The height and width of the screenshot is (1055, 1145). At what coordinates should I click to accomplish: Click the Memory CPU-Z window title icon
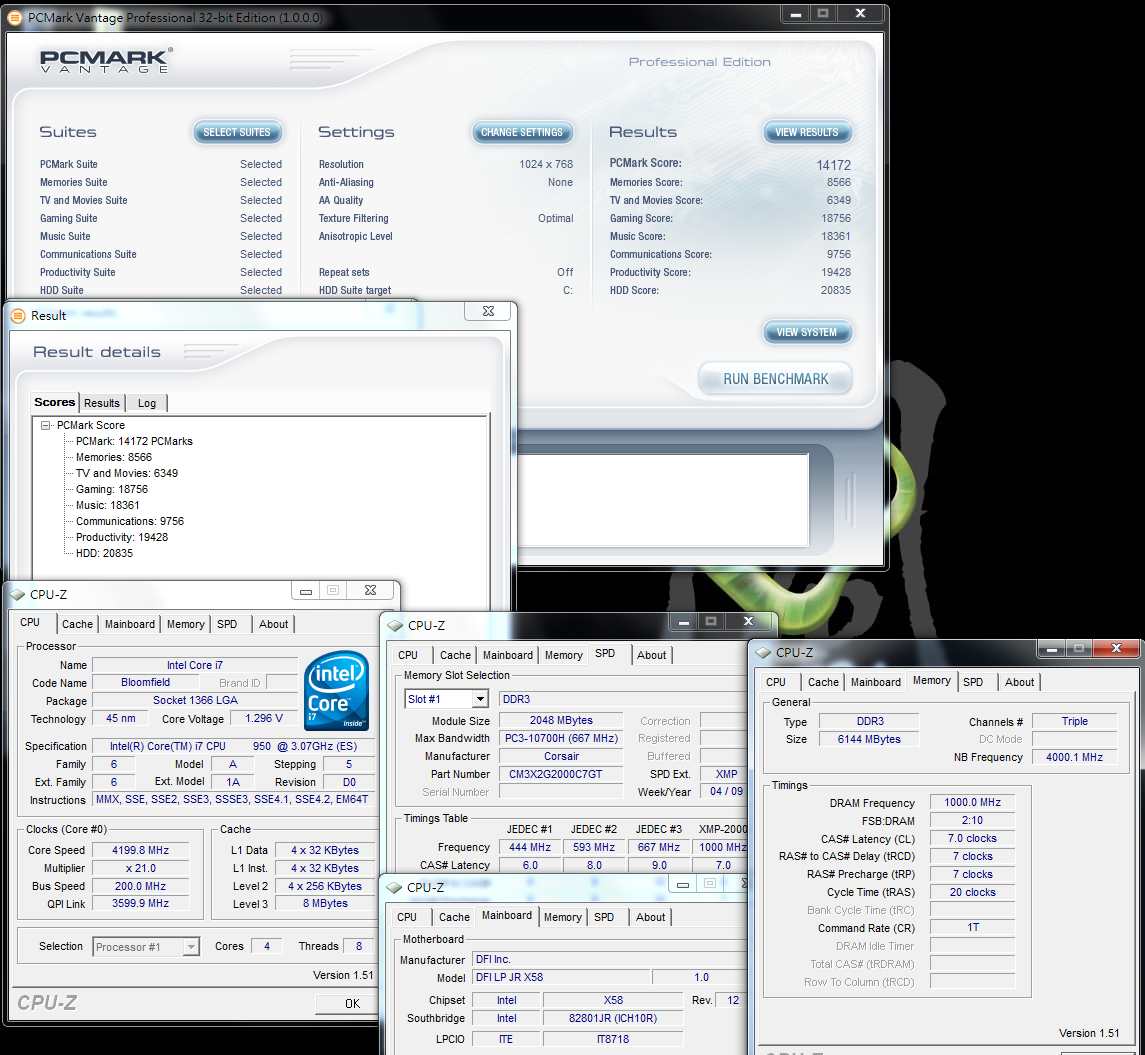pyautogui.click(x=763, y=653)
